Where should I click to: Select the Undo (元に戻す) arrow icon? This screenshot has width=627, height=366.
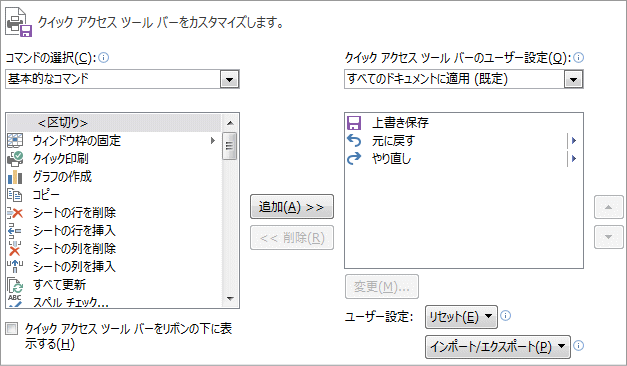(354, 141)
